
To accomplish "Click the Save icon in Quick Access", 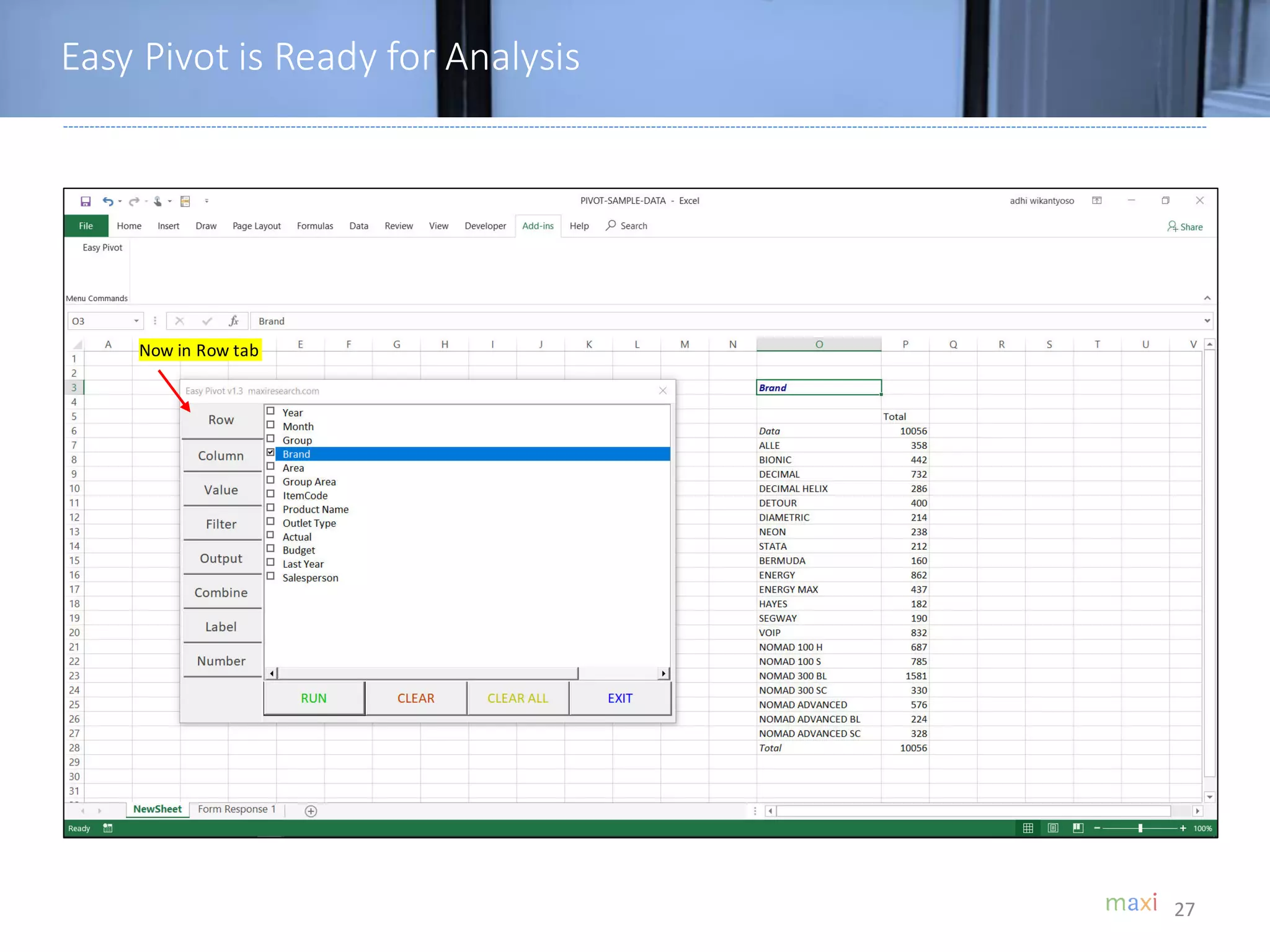I will tap(86, 201).
